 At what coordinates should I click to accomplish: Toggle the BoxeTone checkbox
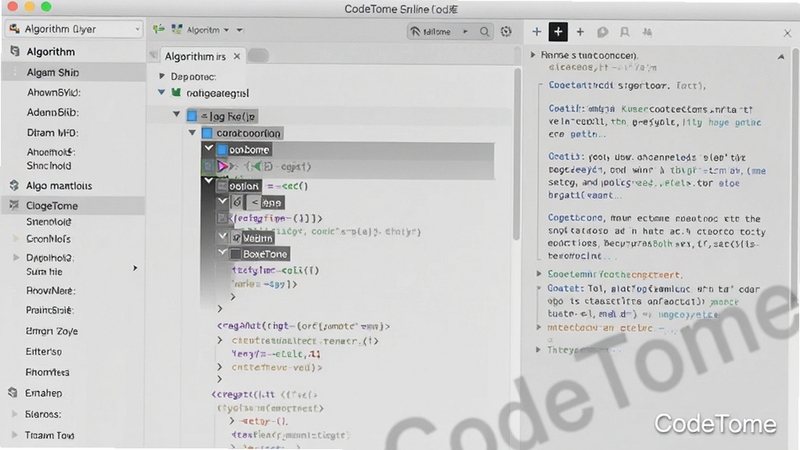[x=235, y=254]
